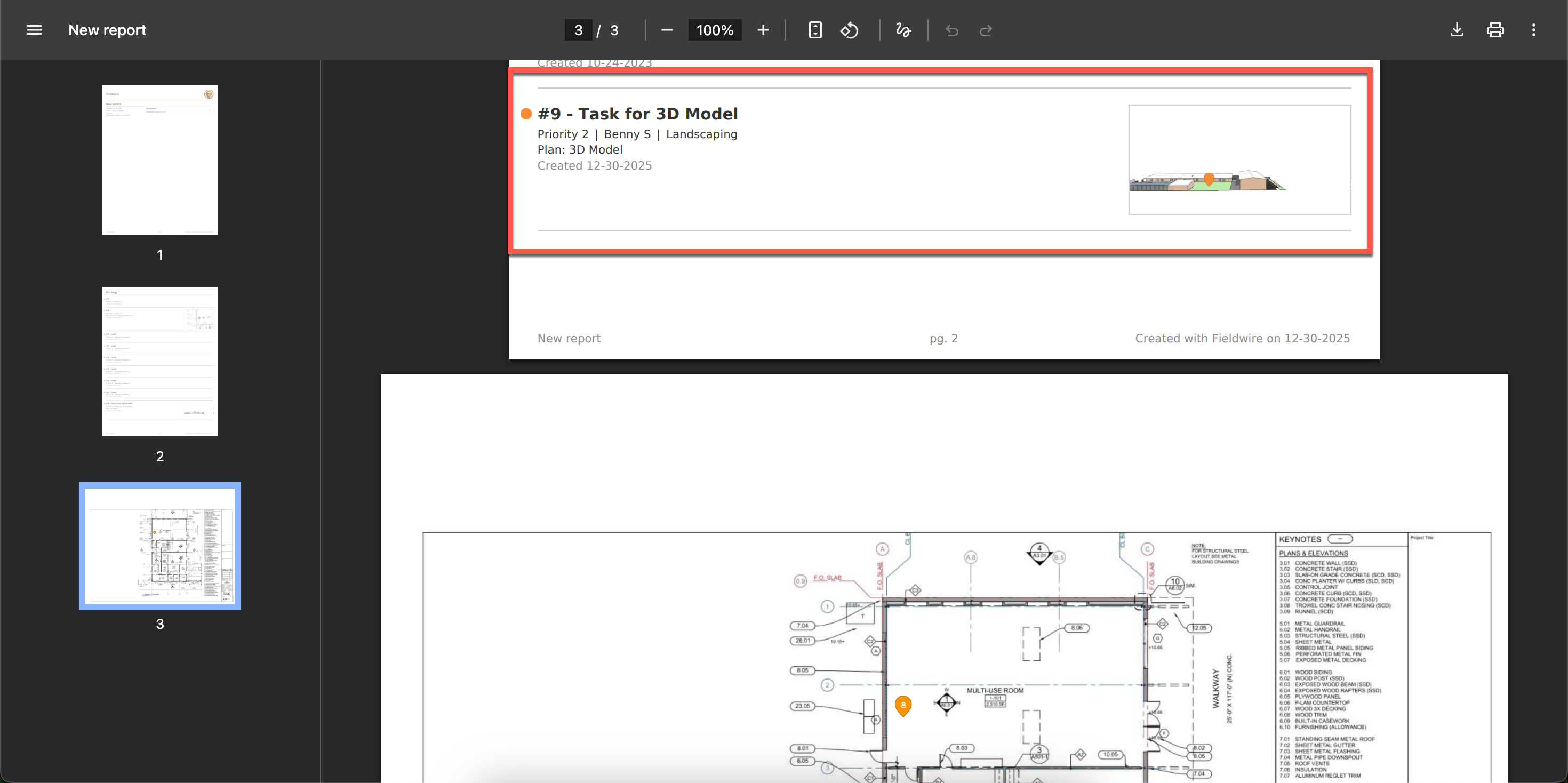Viewport: 1568px width, 783px height.
Task: Click the 100% zoom level field
Action: click(714, 30)
